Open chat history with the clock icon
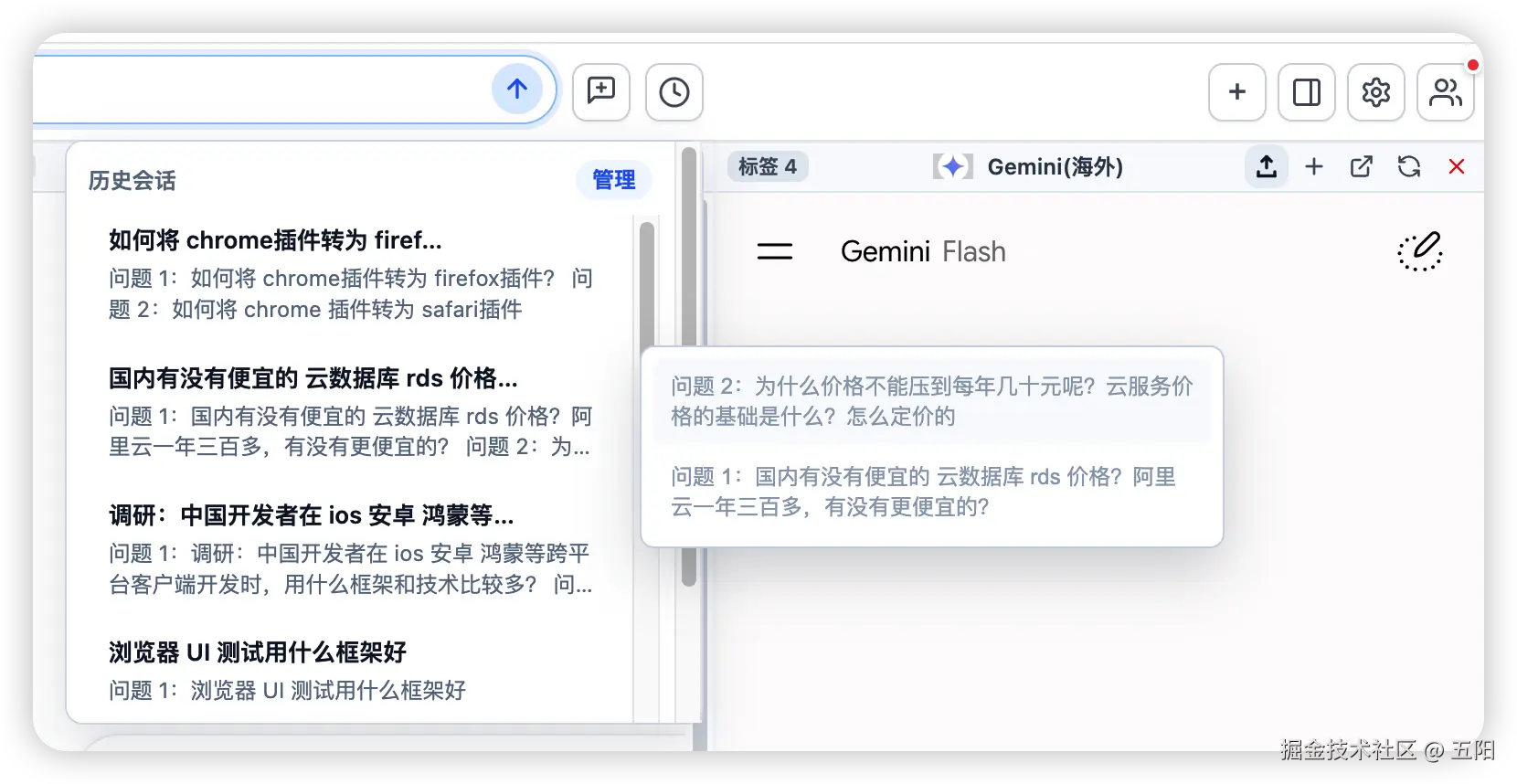The height and width of the screenshot is (784, 1517). tap(674, 92)
